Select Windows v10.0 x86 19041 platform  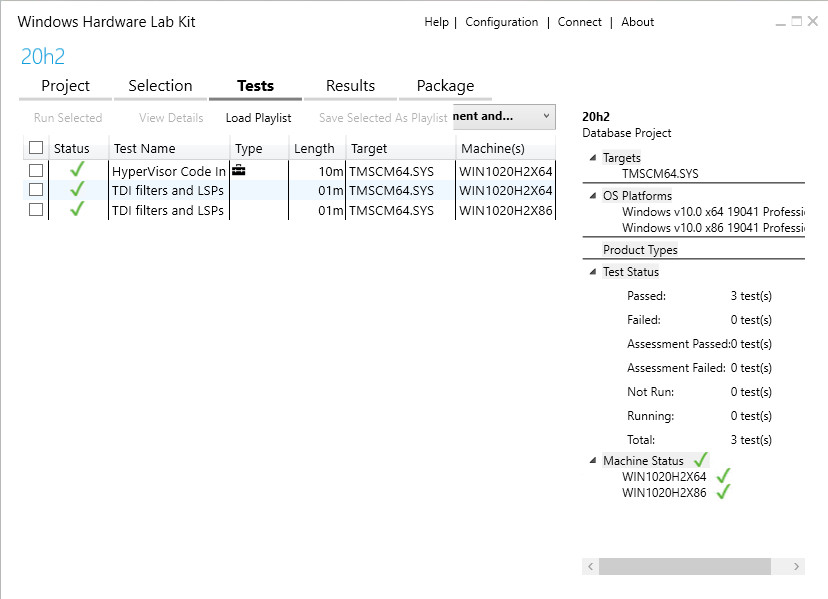coord(713,228)
